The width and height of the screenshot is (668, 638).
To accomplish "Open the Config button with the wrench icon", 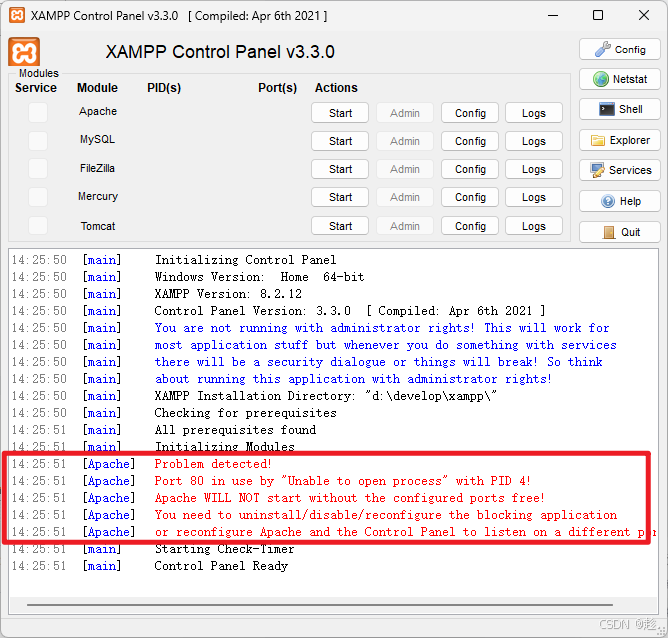I will [619, 49].
